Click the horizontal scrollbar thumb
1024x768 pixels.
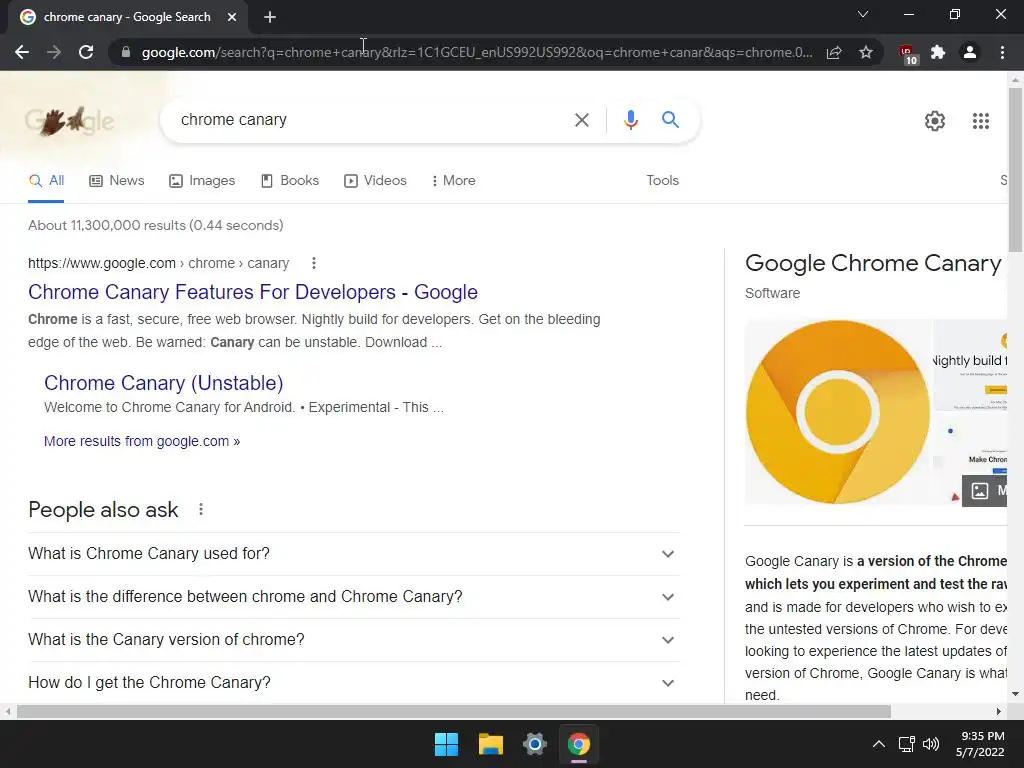point(454,711)
